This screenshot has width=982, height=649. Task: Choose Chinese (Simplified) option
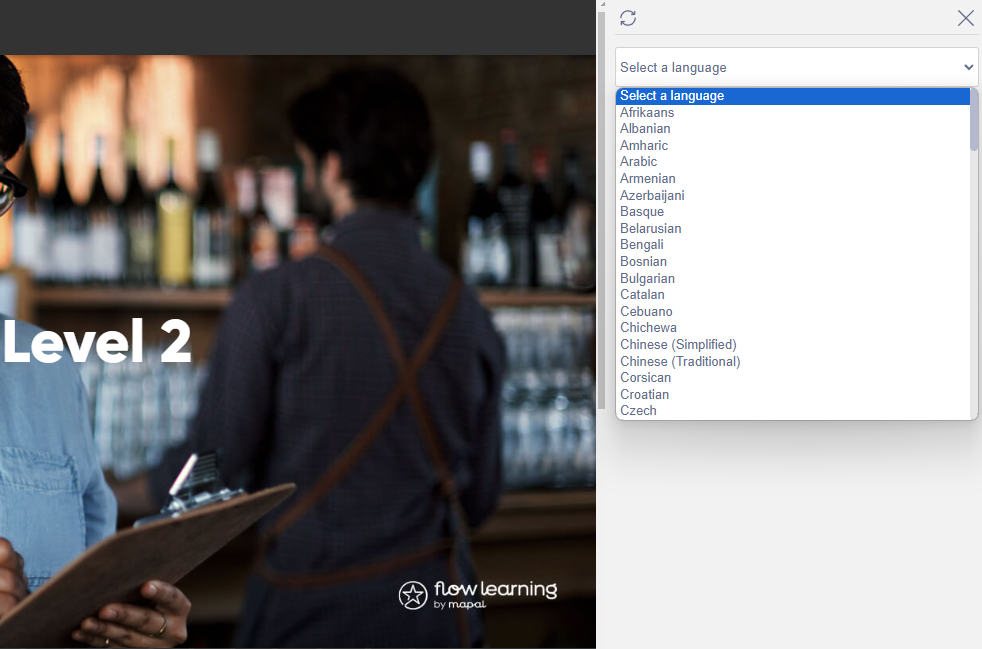[x=792, y=345]
